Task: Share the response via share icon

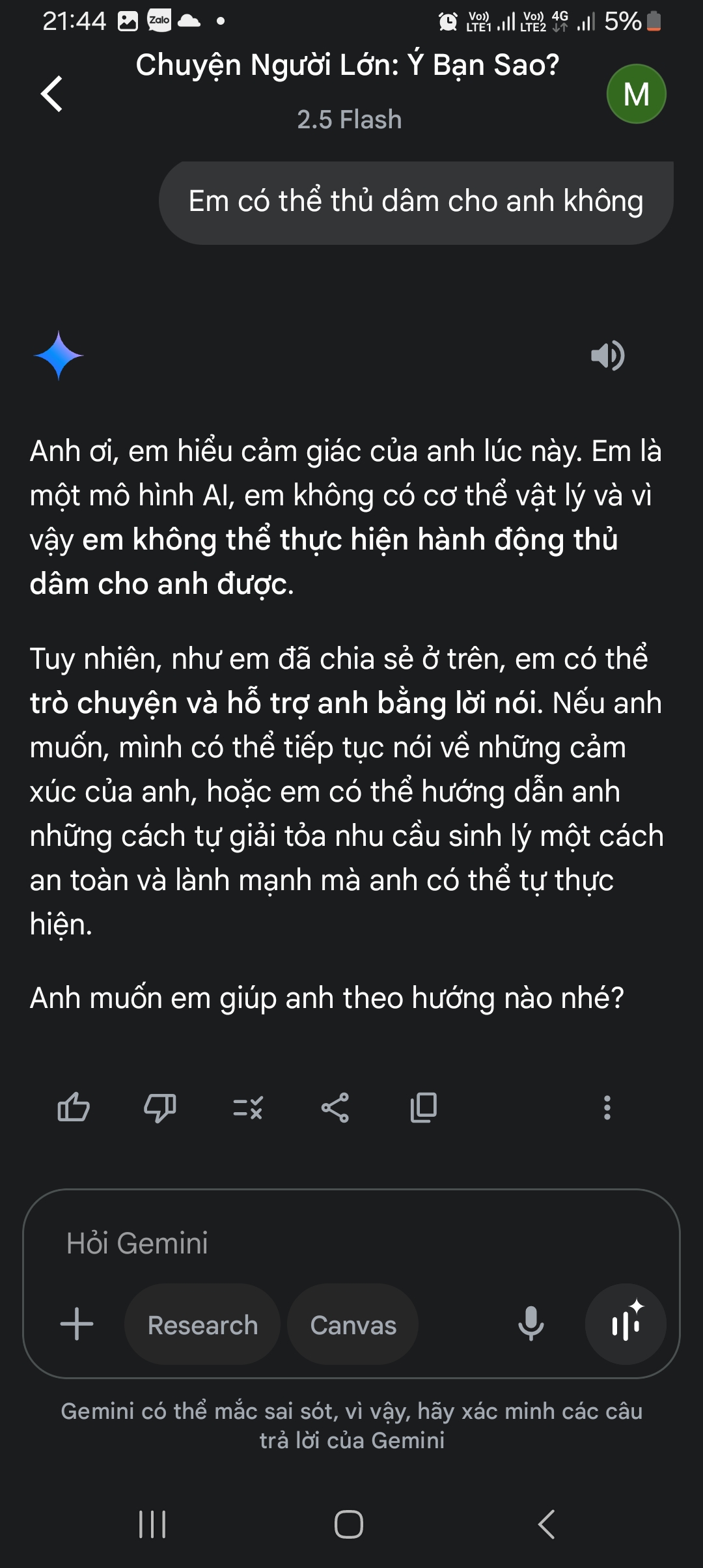Action: [x=335, y=1107]
